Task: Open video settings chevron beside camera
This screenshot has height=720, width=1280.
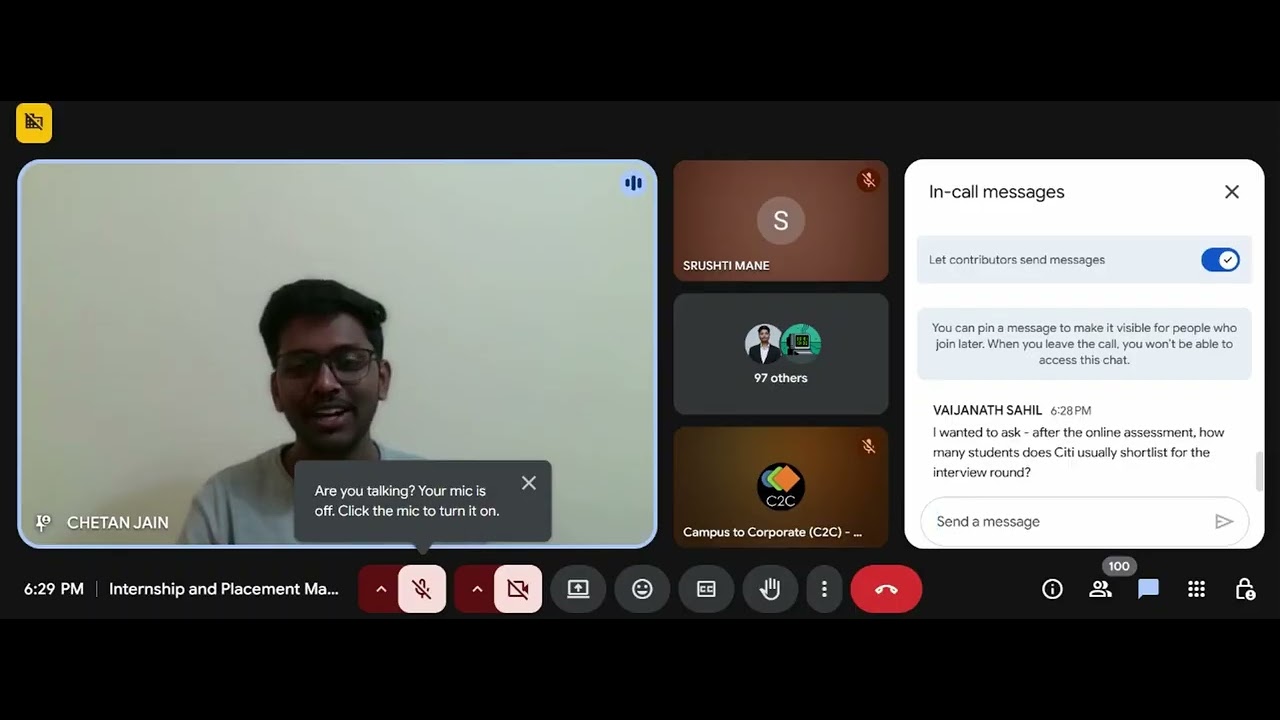Action: (x=476, y=589)
